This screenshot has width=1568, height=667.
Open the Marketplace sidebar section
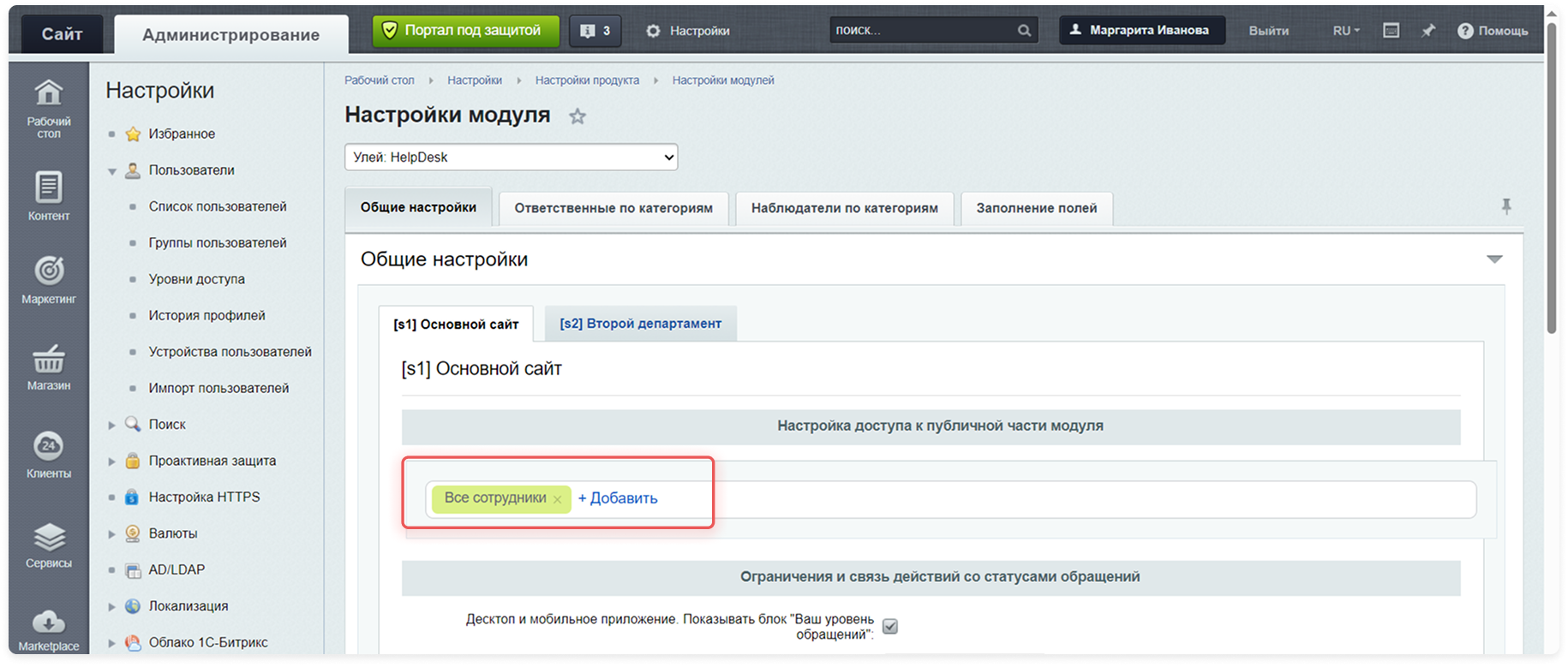tap(48, 631)
